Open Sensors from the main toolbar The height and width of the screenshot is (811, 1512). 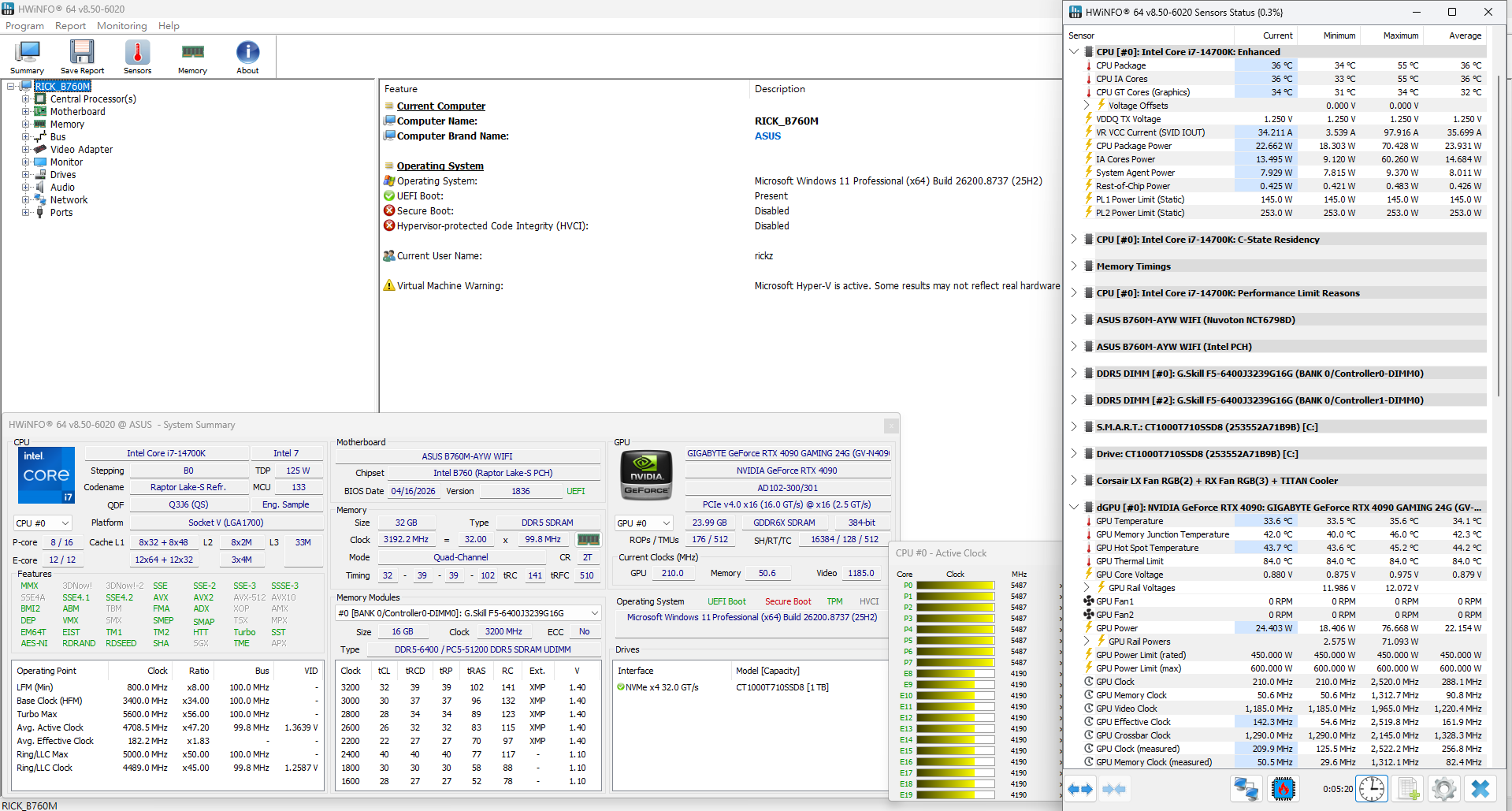137,57
